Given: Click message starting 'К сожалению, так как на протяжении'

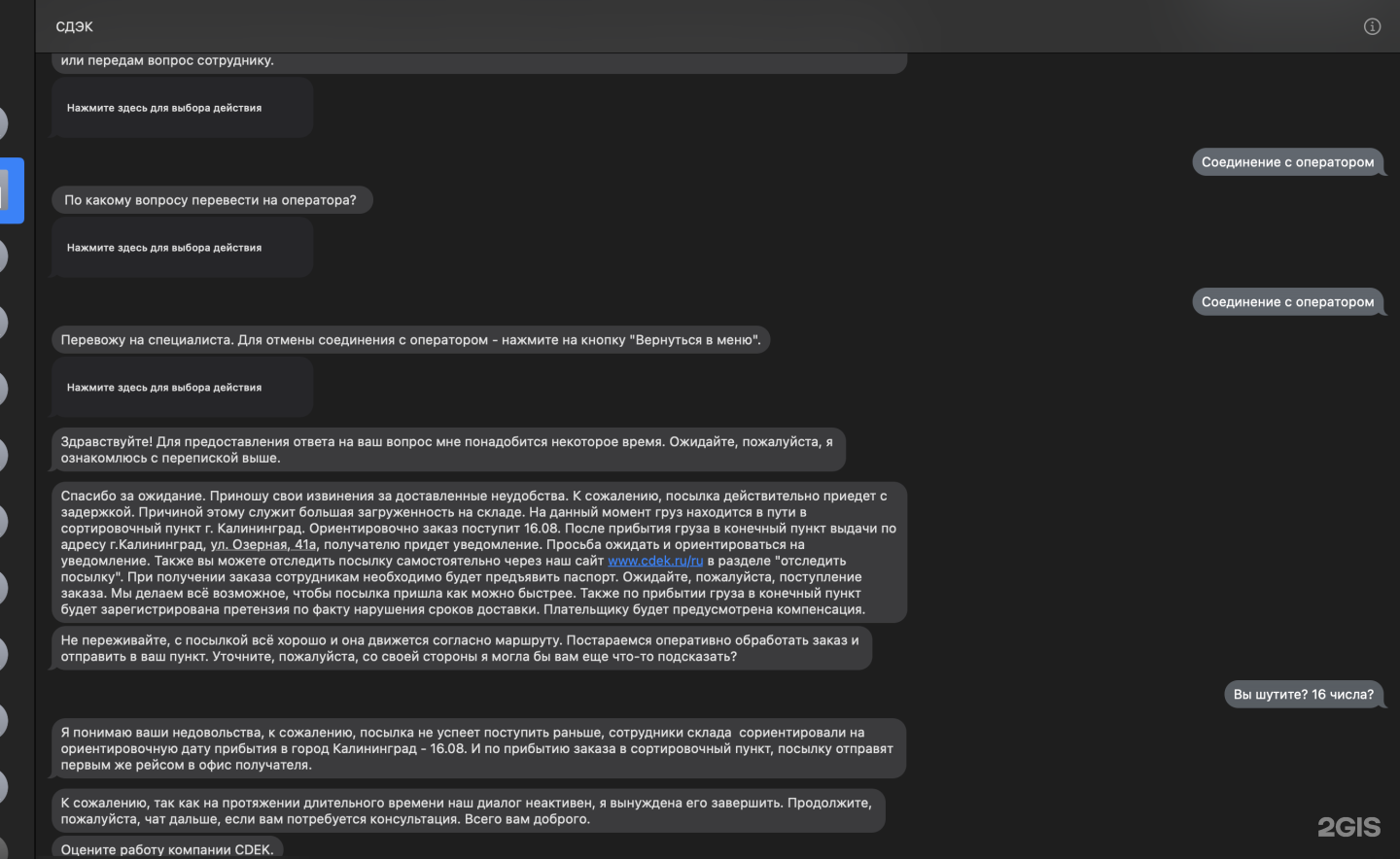Looking at the screenshot, I should [x=469, y=810].
